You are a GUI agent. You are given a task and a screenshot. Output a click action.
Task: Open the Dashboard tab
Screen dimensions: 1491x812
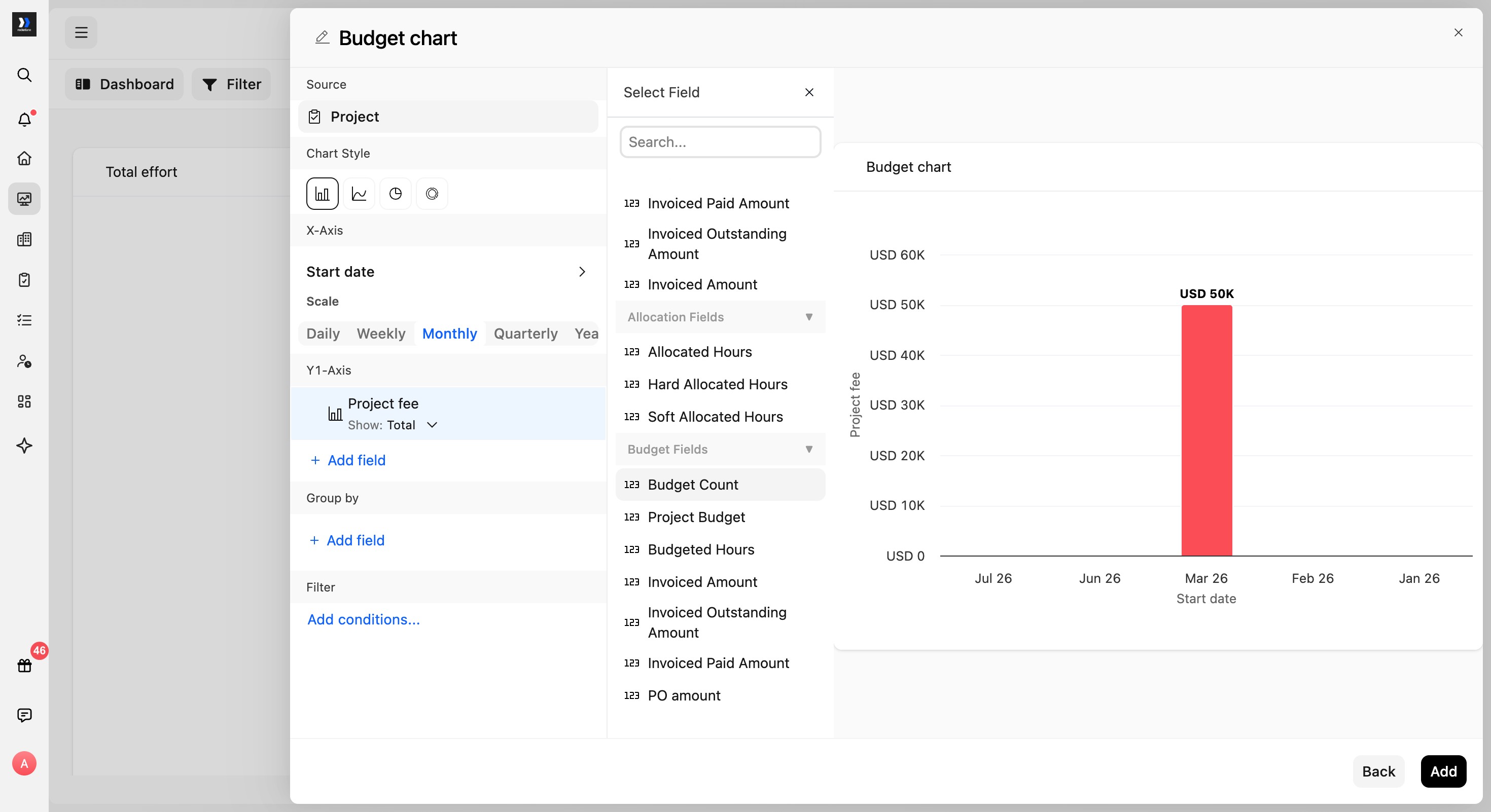(x=124, y=85)
